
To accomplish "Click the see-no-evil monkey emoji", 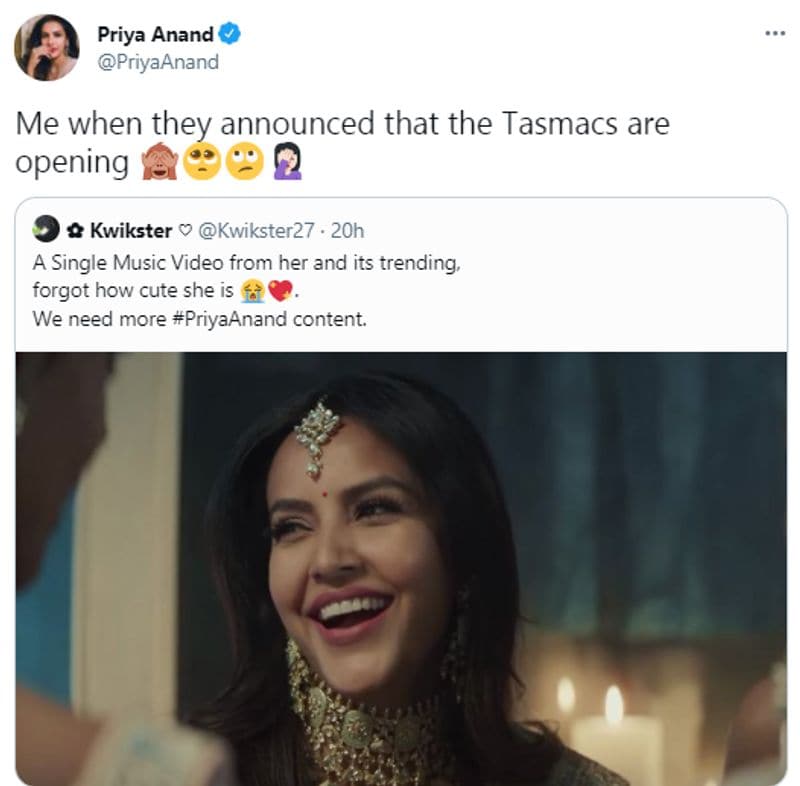I will pos(160,161).
